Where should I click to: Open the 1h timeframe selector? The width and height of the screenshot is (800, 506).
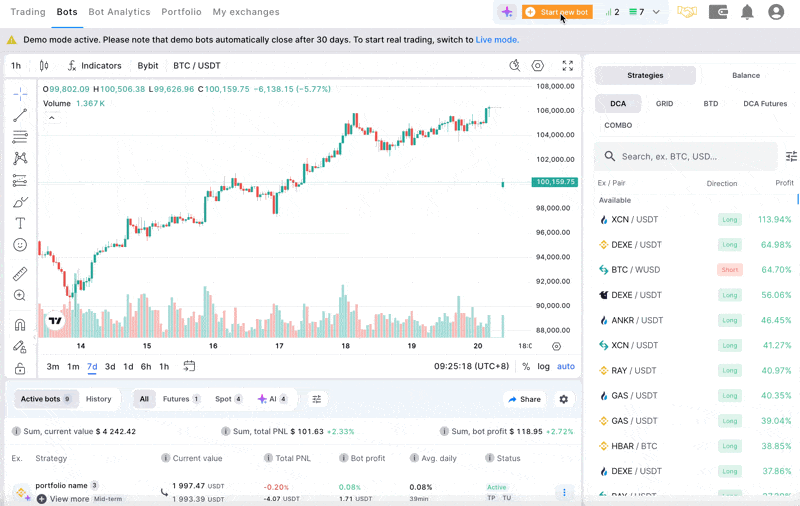click(16, 66)
